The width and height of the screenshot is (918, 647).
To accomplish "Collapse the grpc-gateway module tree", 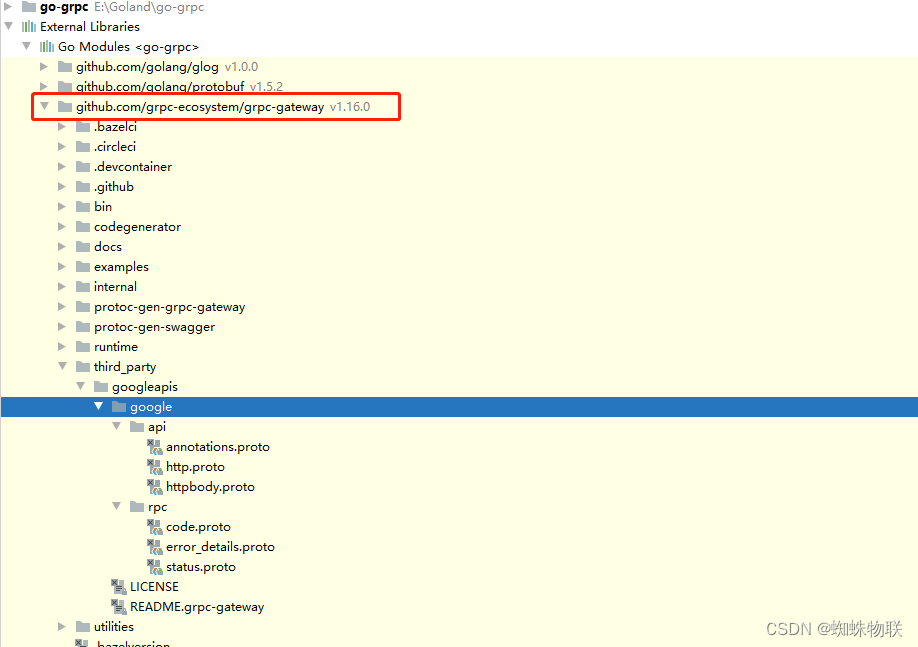I will (x=44, y=107).
